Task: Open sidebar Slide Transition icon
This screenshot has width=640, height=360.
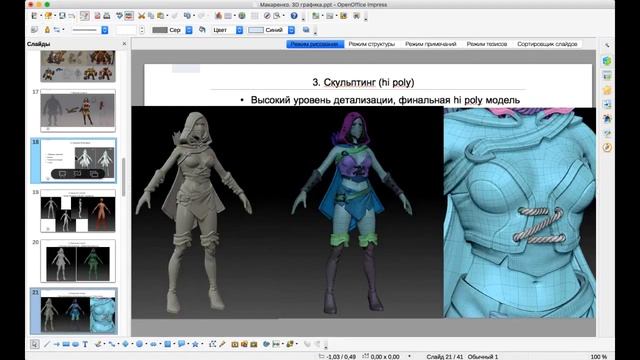Action: point(607,104)
